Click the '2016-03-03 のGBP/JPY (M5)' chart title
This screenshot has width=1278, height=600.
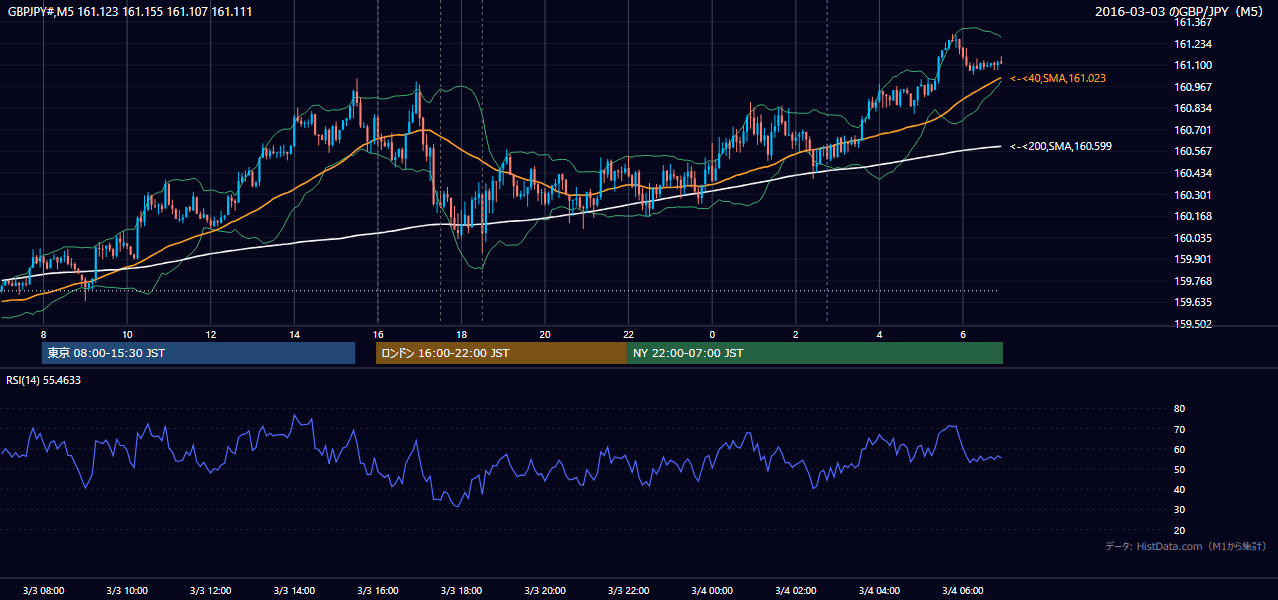pyautogui.click(x=1180, y=11)
